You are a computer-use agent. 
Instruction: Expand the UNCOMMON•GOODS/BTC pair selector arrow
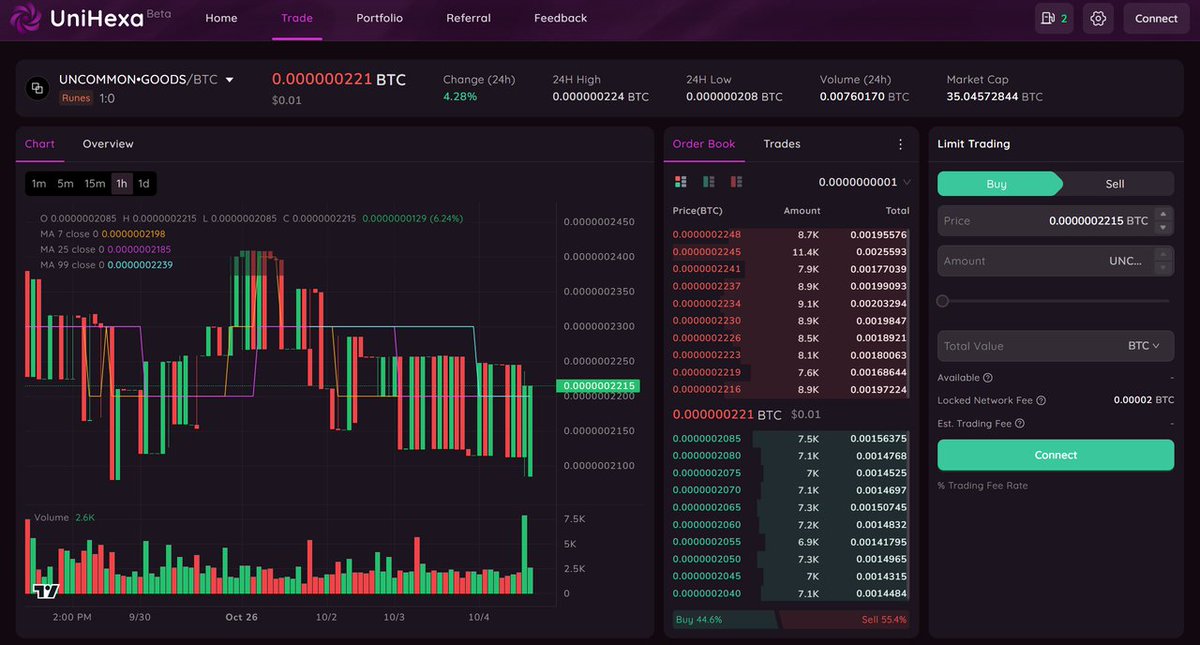tap(229, 80)
